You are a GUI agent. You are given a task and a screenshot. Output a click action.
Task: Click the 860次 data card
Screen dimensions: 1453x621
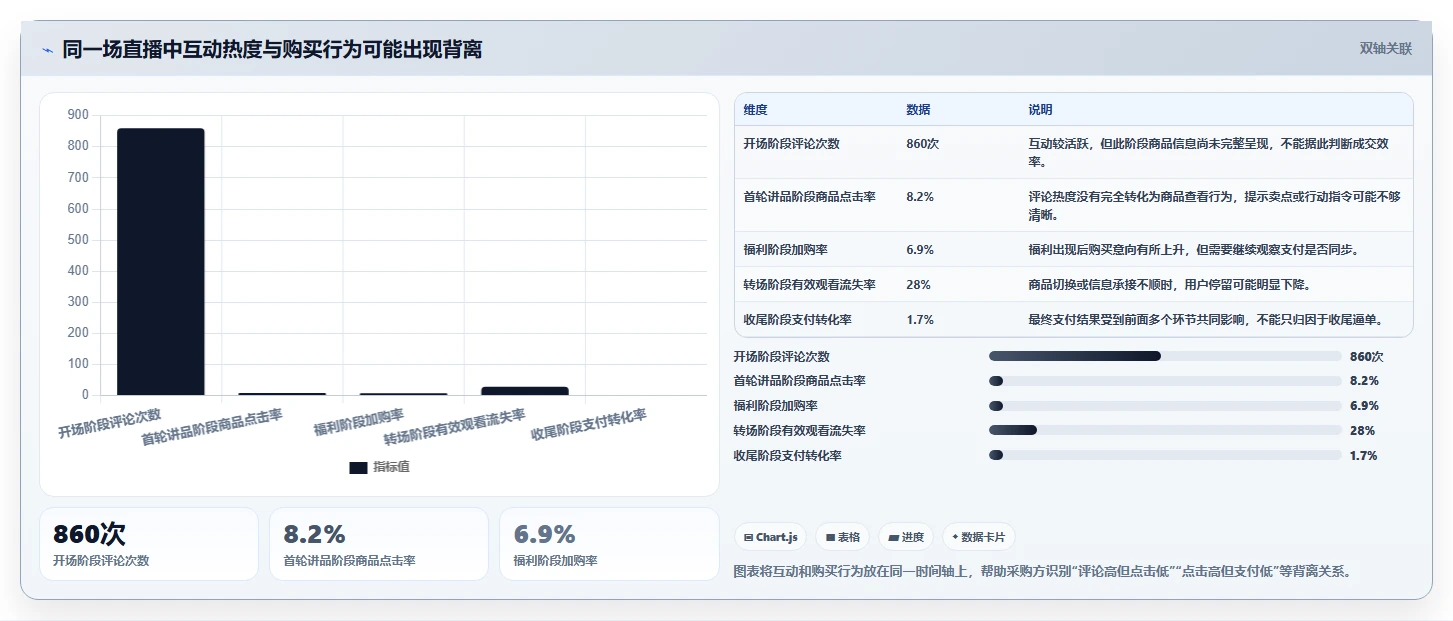click(149, 544)
